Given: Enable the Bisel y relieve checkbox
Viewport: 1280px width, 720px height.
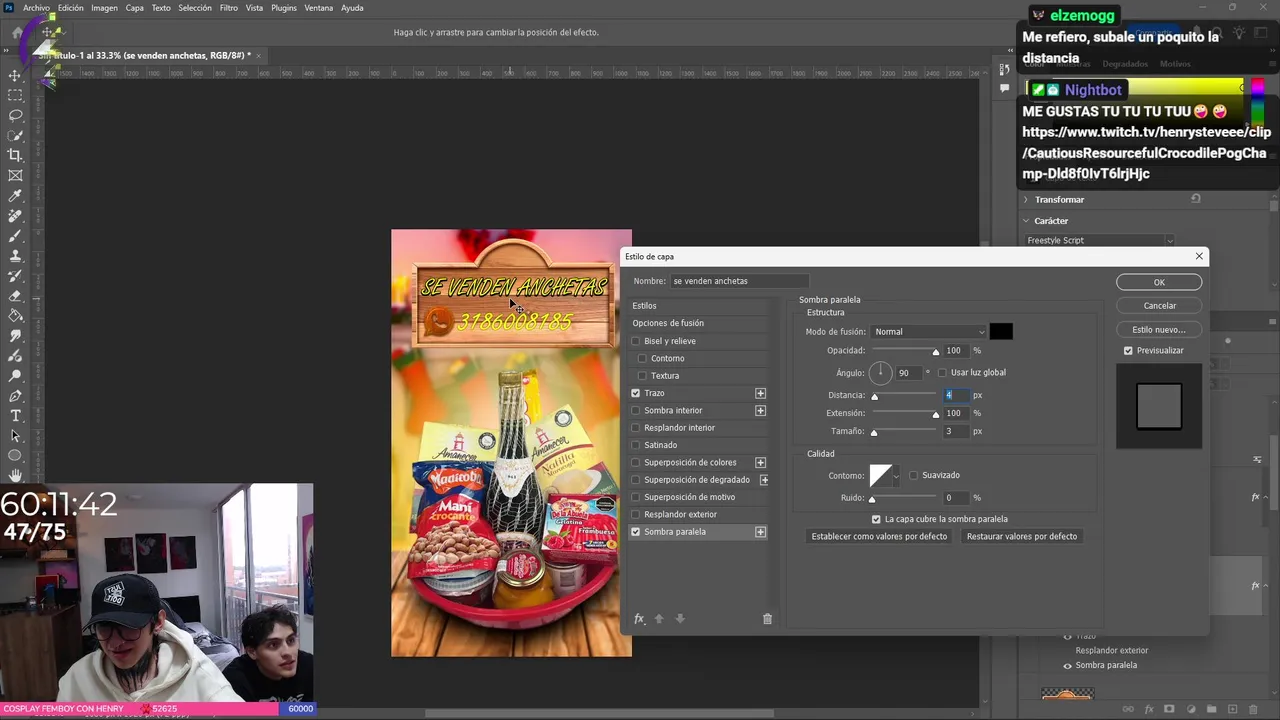Looking at the screenshot, I should 635,341.
